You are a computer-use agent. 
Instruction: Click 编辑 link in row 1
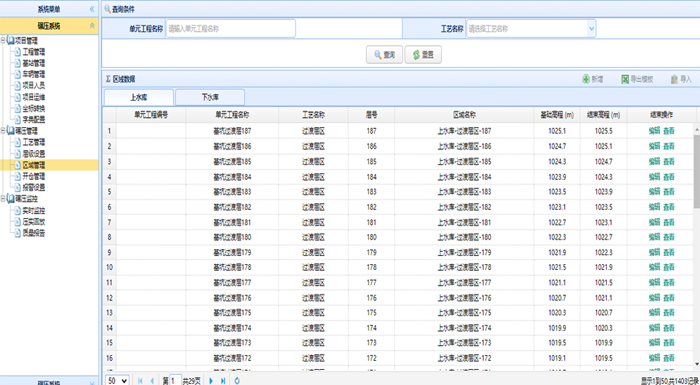pos(654,131)
